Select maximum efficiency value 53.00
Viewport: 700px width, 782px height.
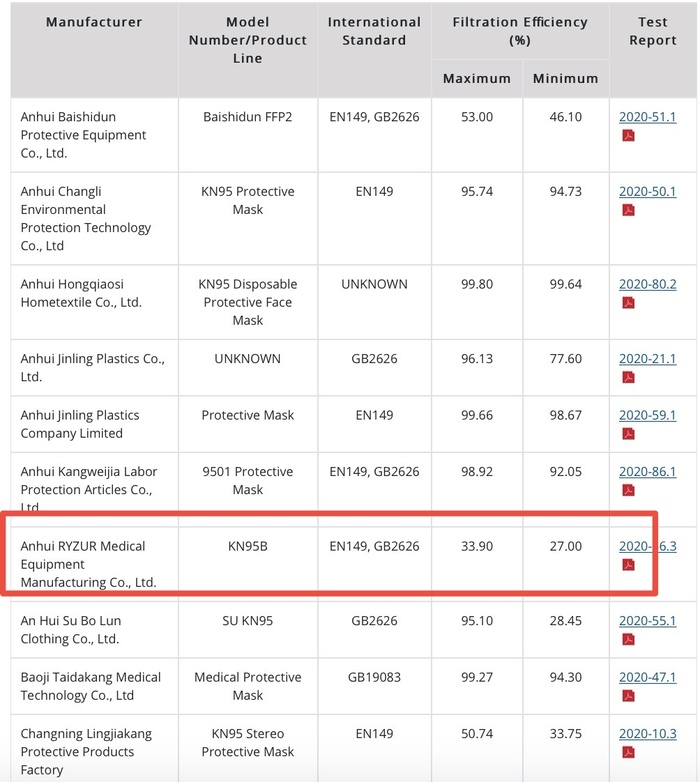coord(477,117)
